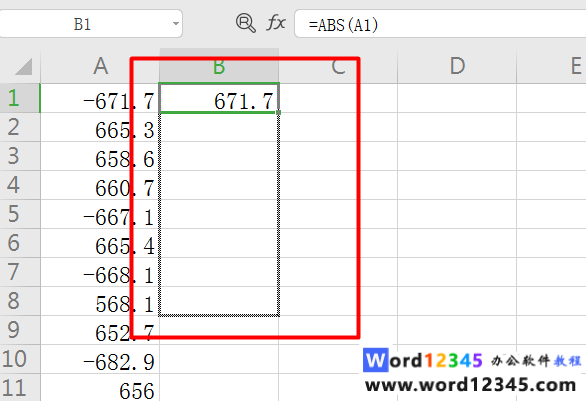Select column A header

pos(100,66)
